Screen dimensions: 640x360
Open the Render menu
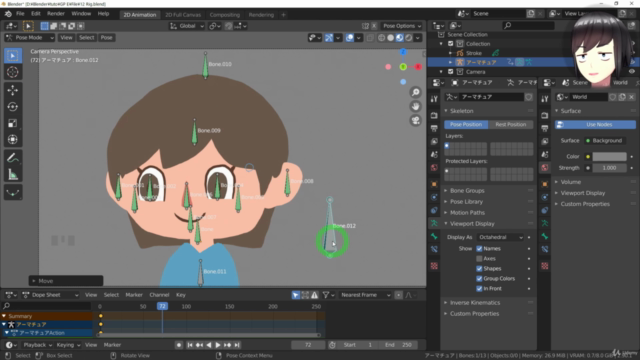tap(56, 14)
